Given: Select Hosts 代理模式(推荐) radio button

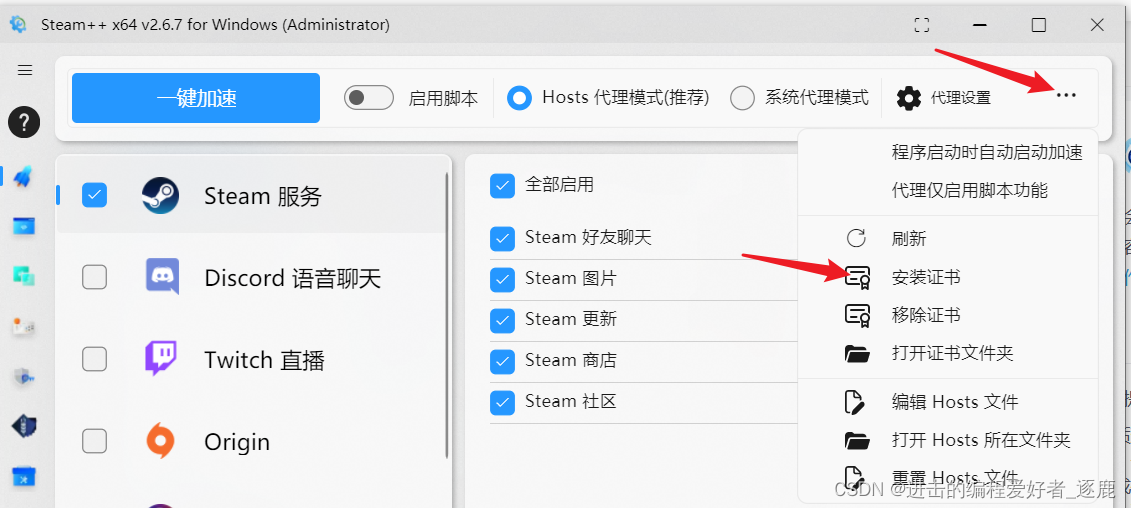Looking at the screenshot, I should 519,97.
